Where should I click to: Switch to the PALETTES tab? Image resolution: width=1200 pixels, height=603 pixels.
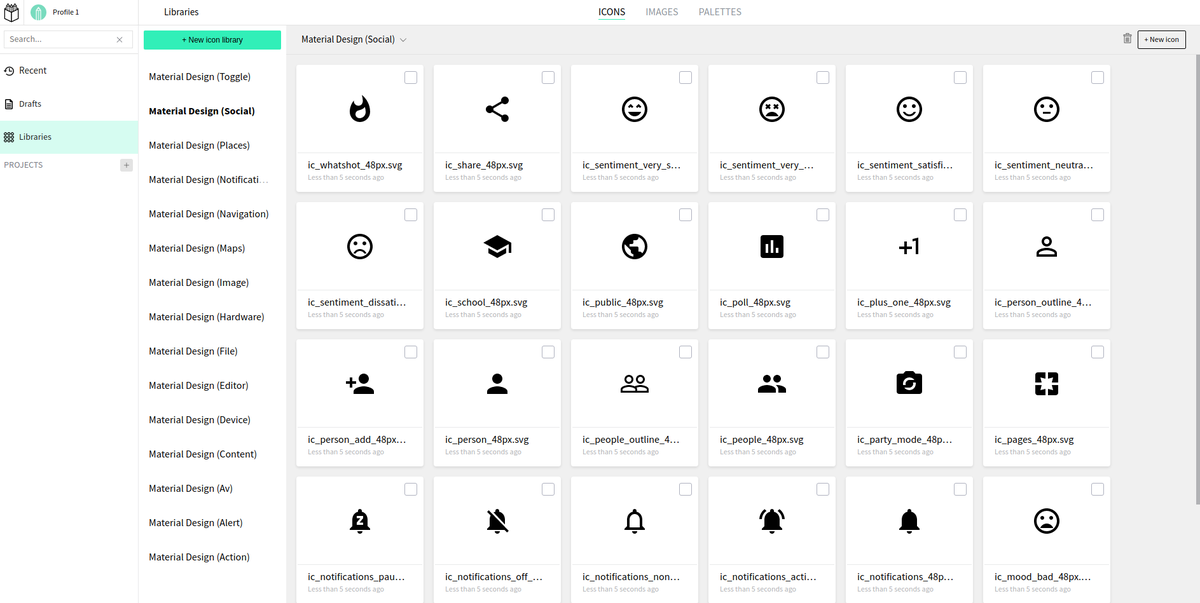point(720,12)
